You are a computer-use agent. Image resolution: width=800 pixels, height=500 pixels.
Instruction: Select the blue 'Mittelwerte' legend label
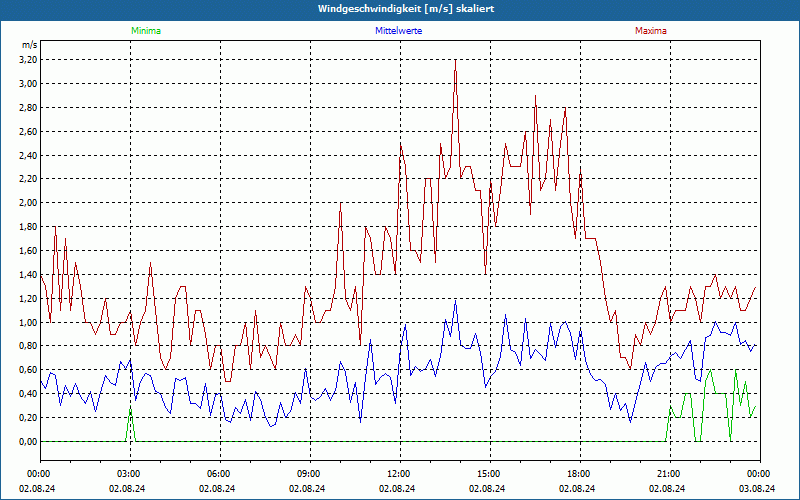click(x=398, y=31)
